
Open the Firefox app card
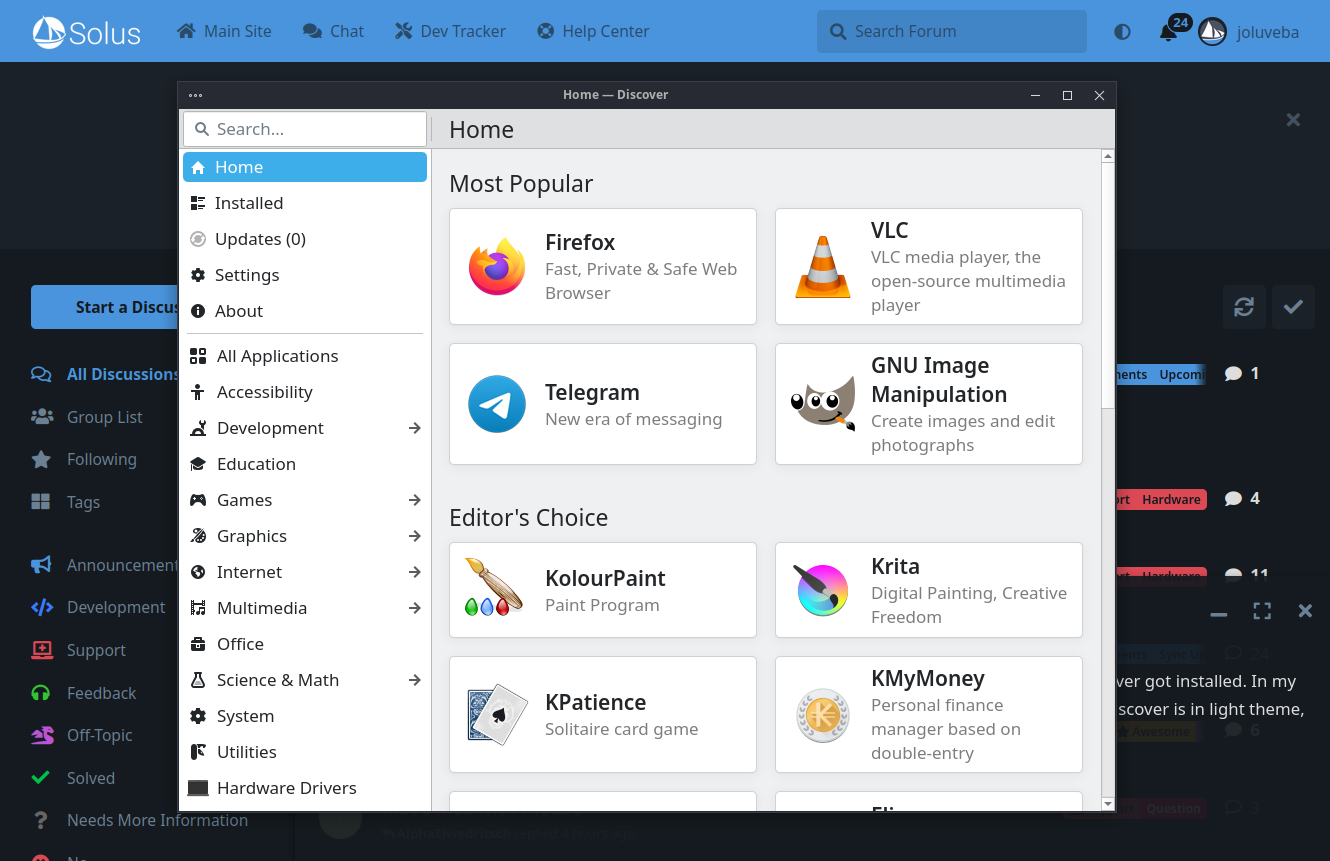pyautogui.click(x=602, y=267)
